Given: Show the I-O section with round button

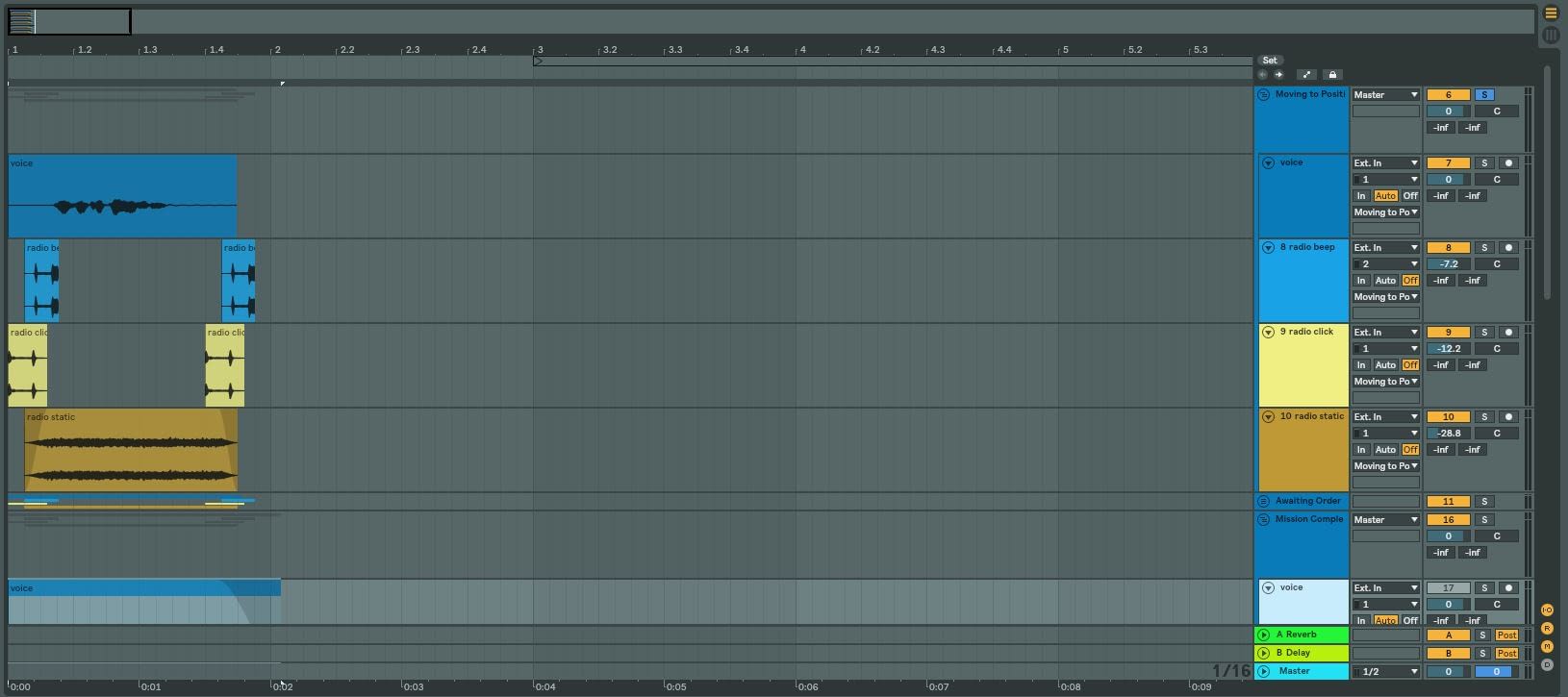Looking at the screenshot, I should [1548, 610].
